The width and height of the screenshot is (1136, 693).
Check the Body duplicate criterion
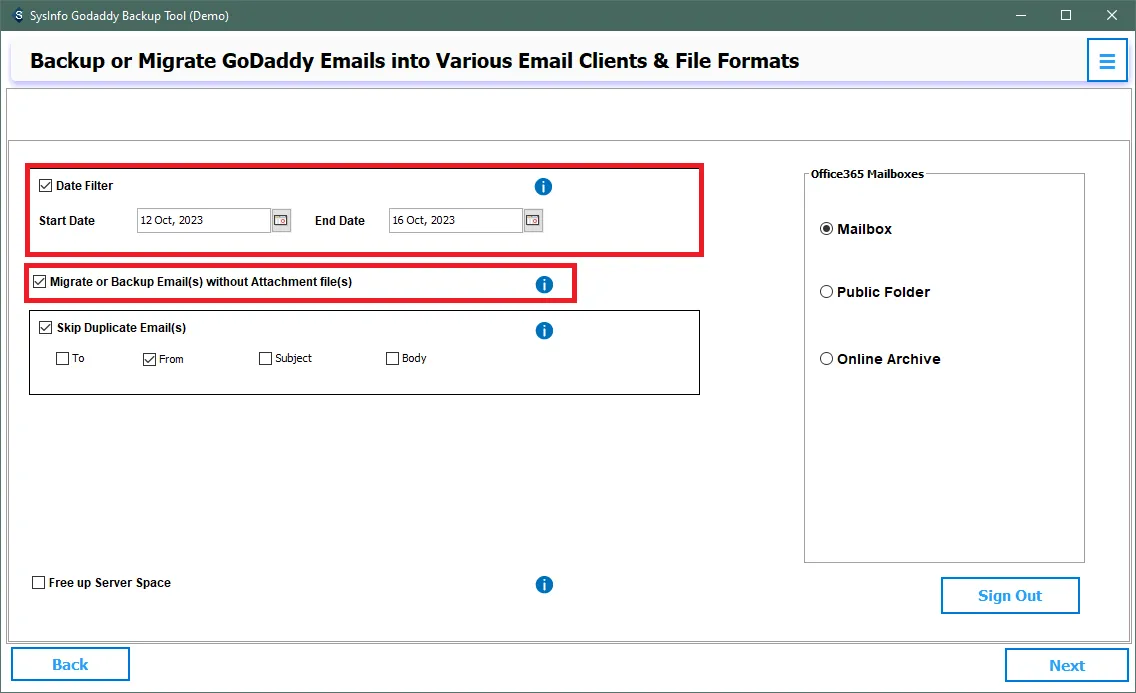[x=392, y=358]
